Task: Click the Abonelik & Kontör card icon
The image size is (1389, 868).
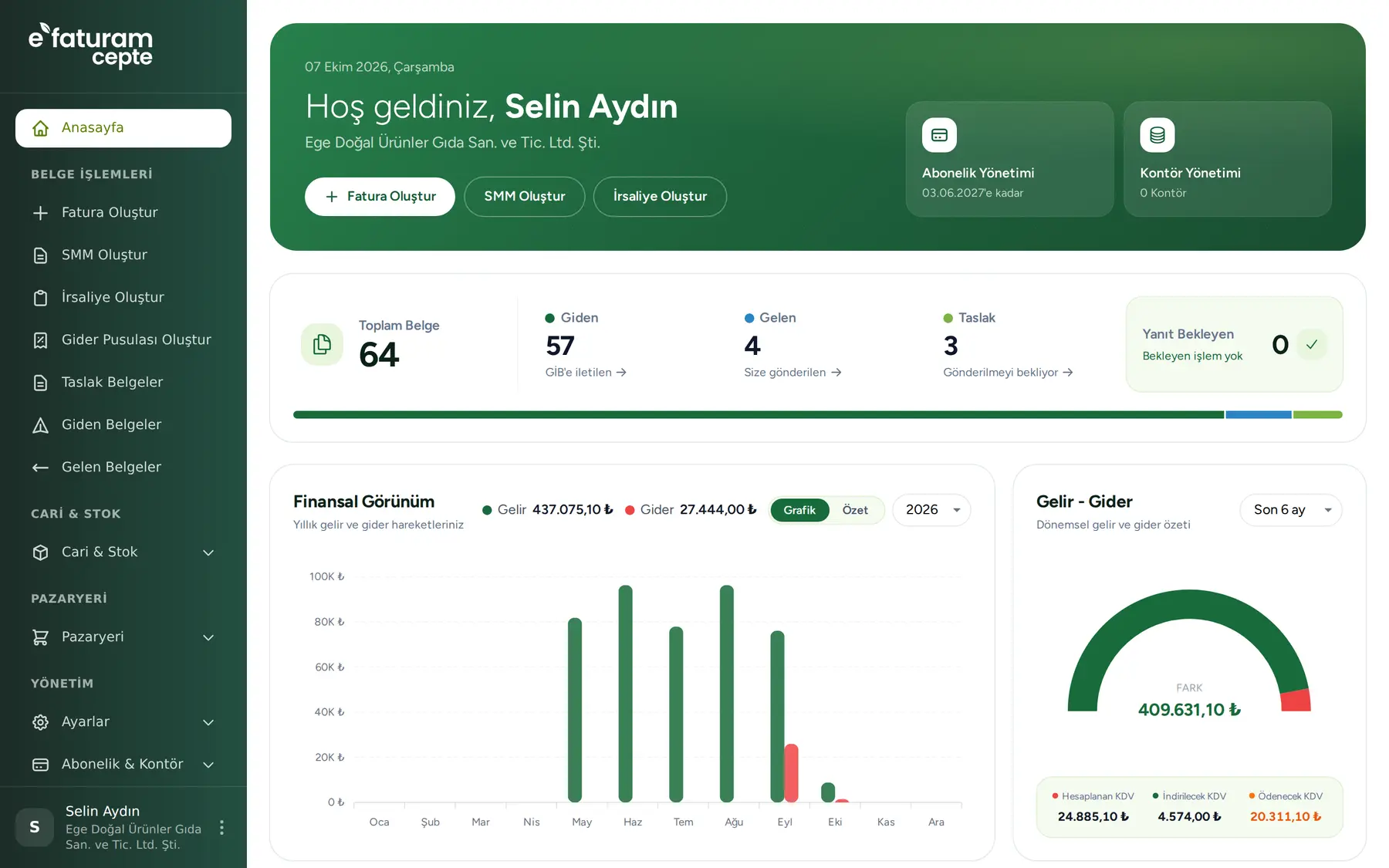Action: pyautogui.click(x=41, y=765)
